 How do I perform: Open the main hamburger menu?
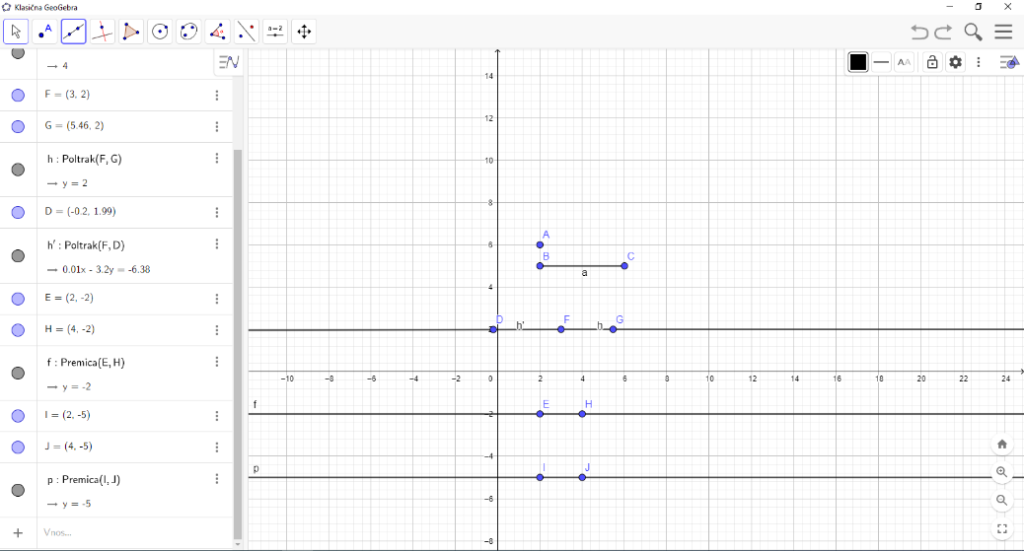[1004, 31]
